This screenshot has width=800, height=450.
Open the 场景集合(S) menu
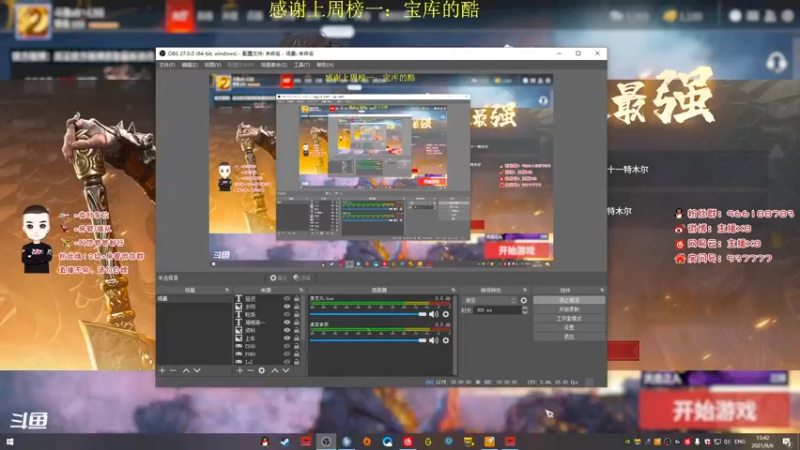[273, 65]
